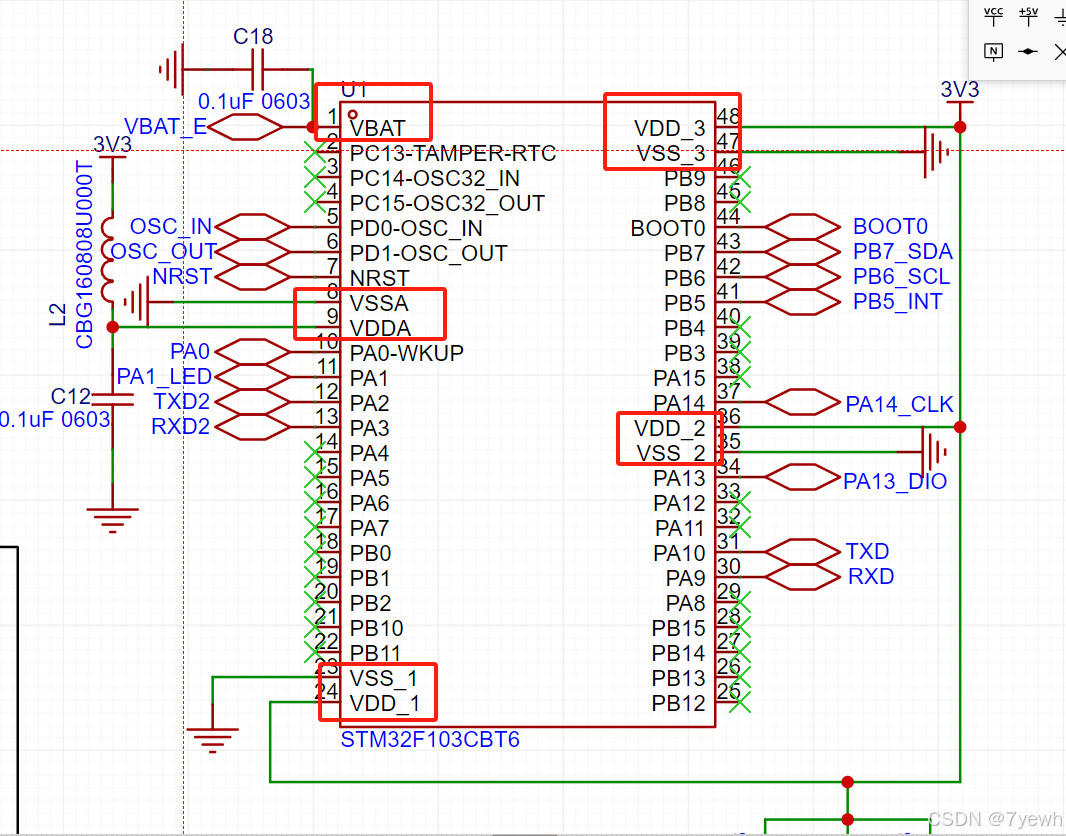Choose the junction dot placement tool
1066x836 pixels.
(x=1029, y=52)
